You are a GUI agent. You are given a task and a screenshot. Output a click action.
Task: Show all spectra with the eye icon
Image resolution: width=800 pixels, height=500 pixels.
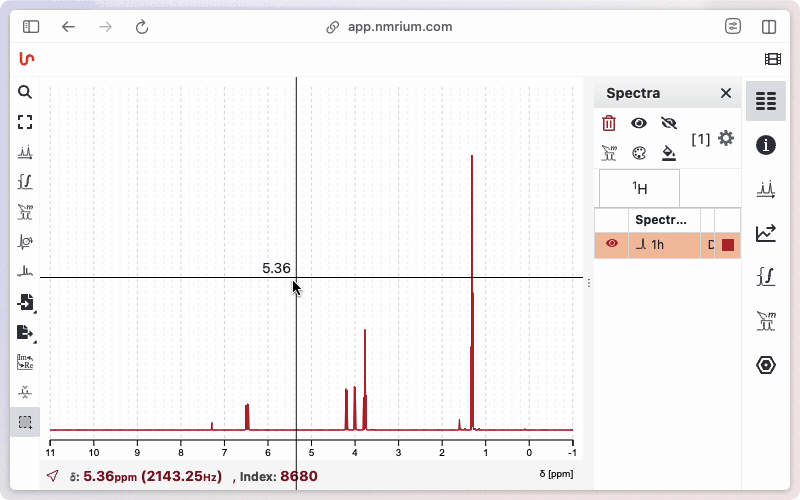[x=638, y=123]
